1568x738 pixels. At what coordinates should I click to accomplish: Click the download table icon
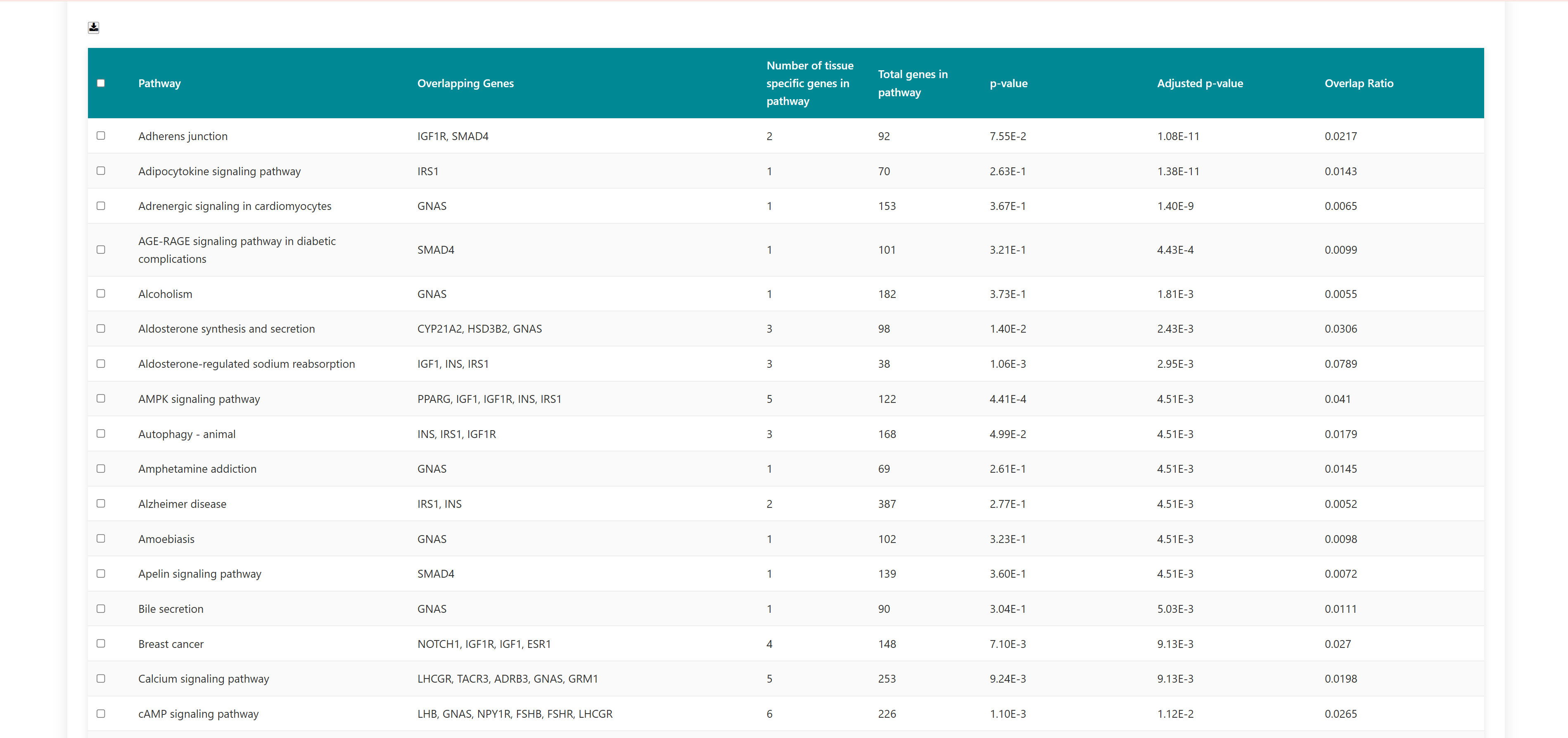pyautogui.click(x=93, y=27)
